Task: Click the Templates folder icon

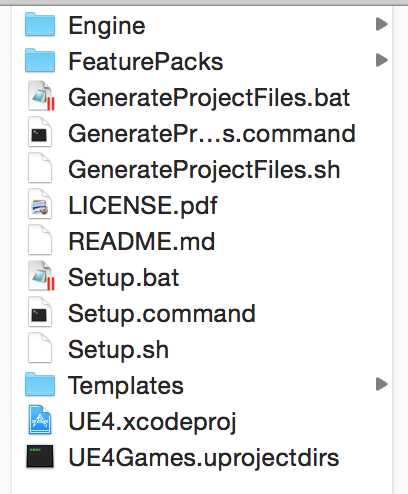Action: [40, 384]
